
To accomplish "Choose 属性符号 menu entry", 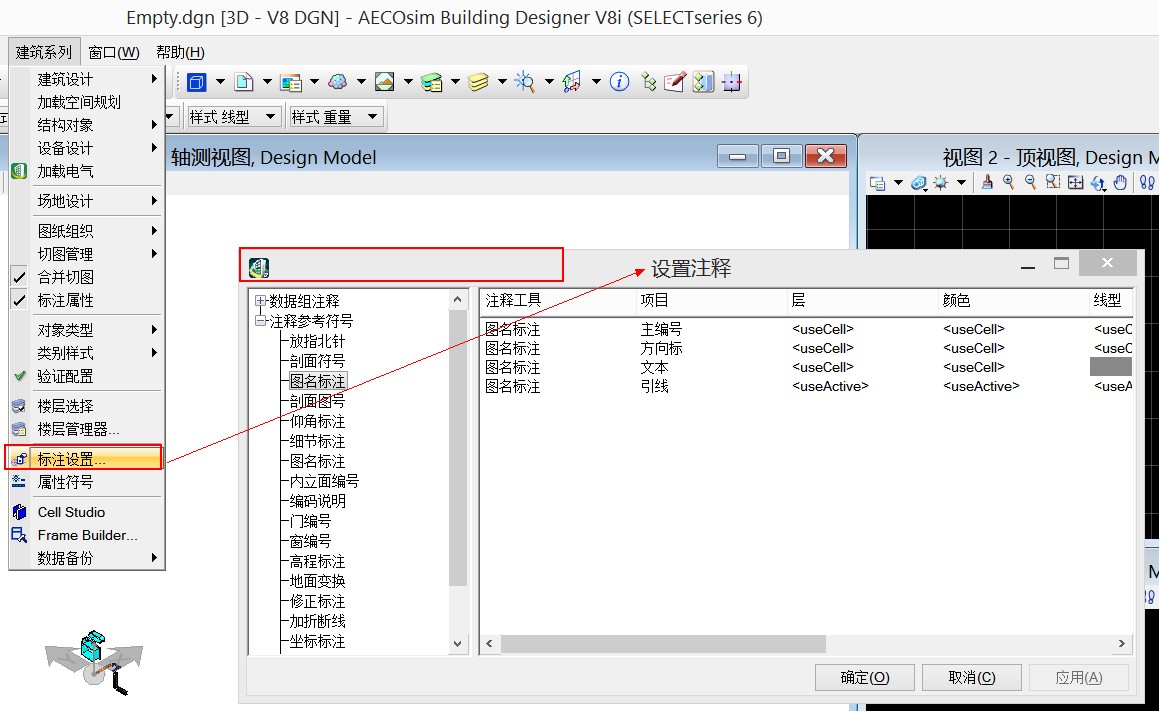I will 84,482.
